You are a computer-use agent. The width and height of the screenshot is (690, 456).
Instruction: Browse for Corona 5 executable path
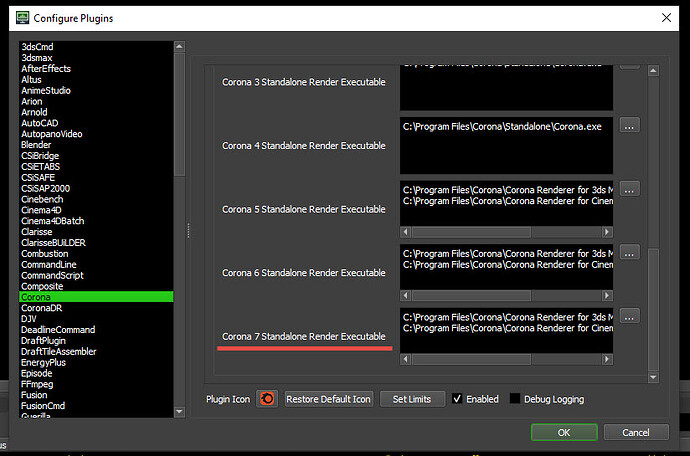tap(630, 189)
